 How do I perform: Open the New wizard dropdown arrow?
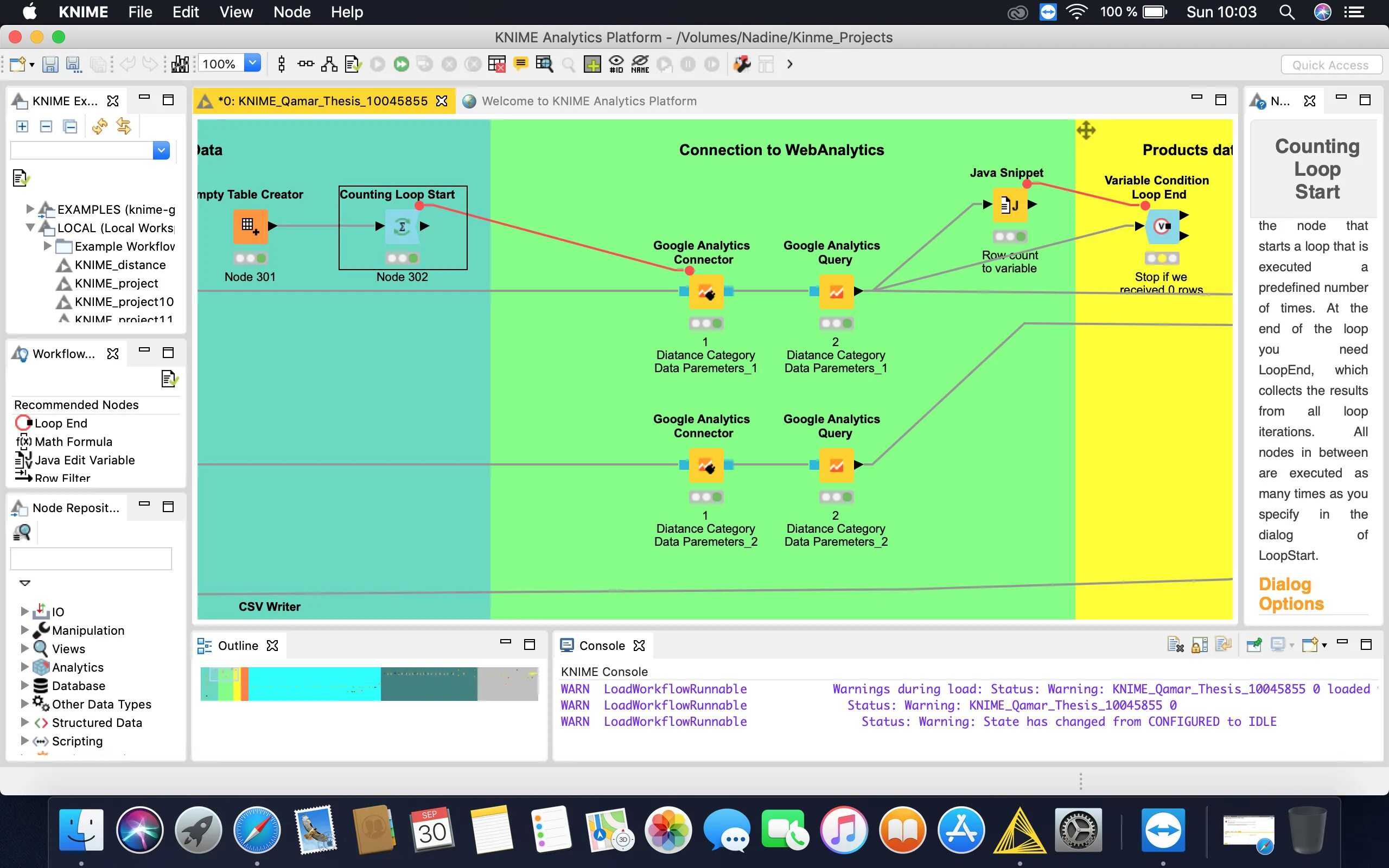tap(31, 65)
